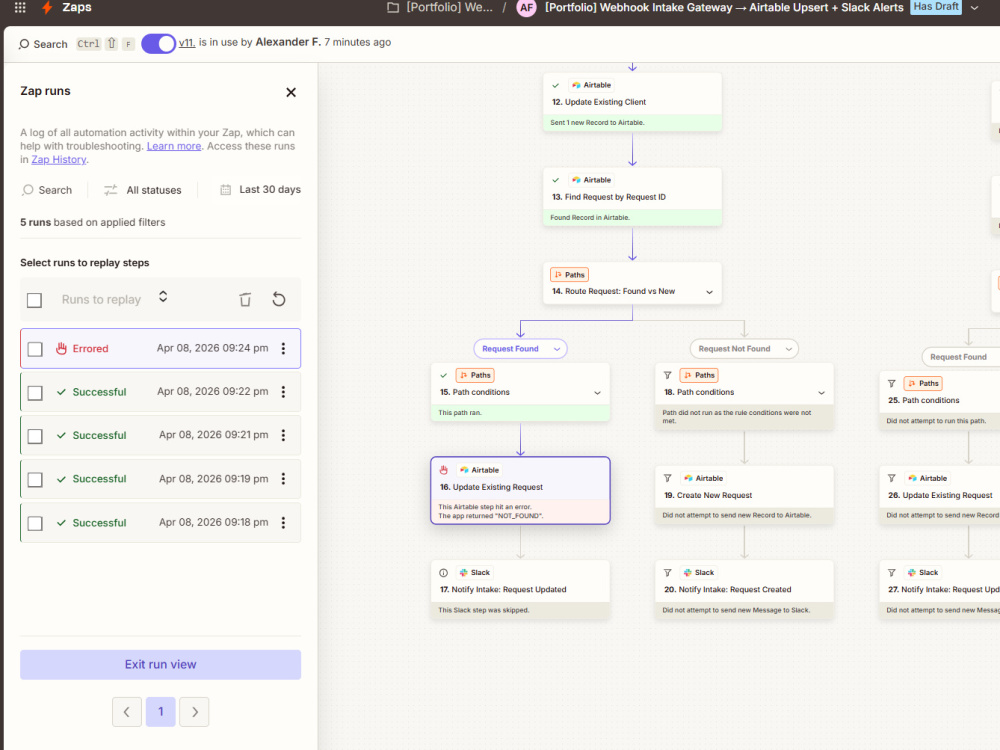This screenshot has width=1000, height=750.
Task: Check the 09:22 pm Successful run checkbox
Action: (35, 392)
